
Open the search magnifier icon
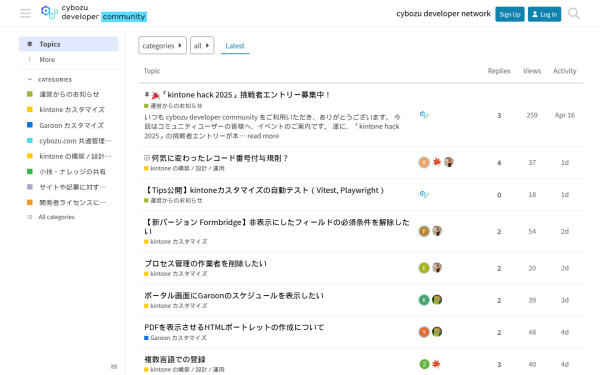(573, 13)
